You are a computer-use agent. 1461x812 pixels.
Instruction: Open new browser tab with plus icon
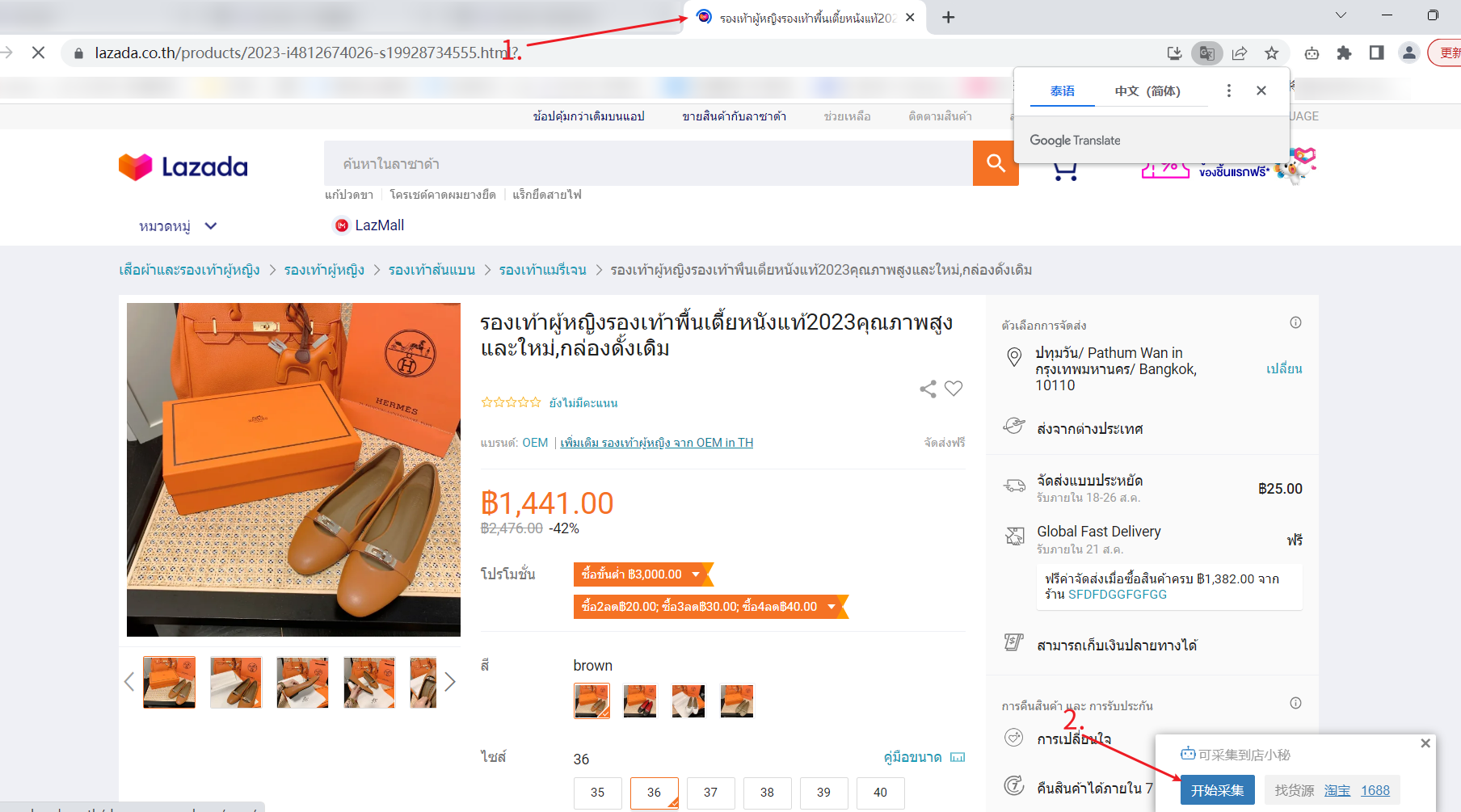(949, 17)
